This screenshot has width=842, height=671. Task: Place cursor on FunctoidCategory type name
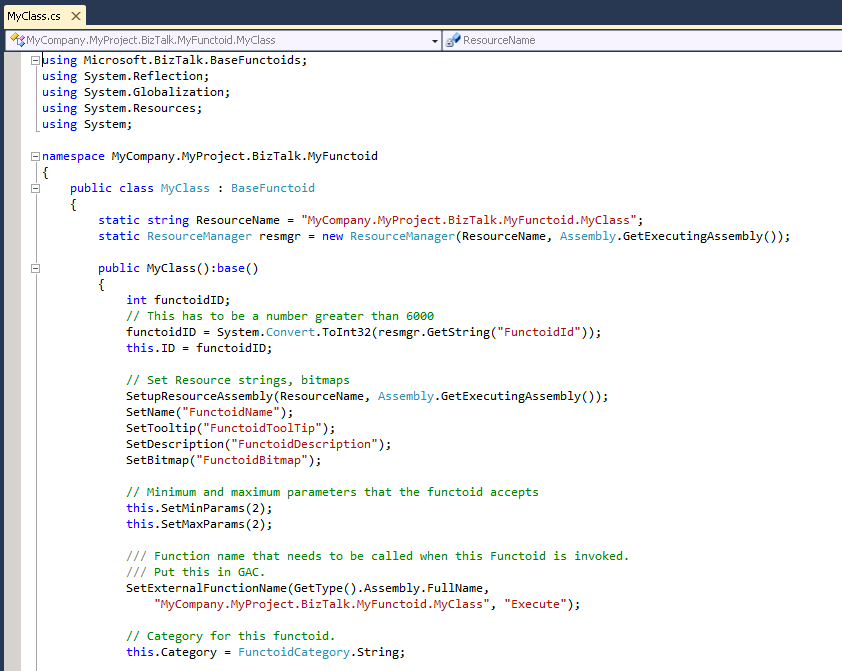tap(294, 652)
